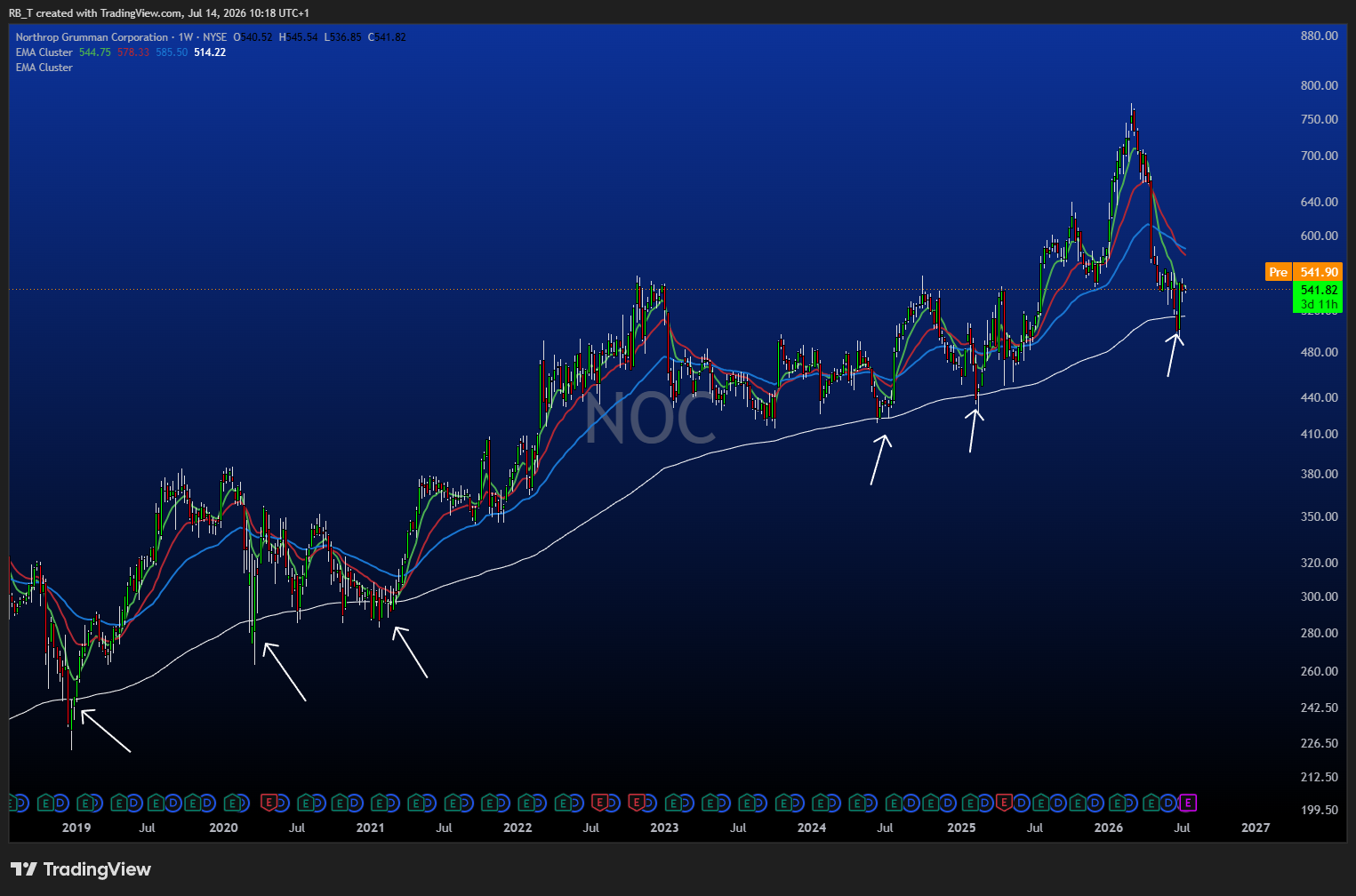Click the TradingView logo at bottom left
The image size is (1356, 896).
(x=80, y=869)
